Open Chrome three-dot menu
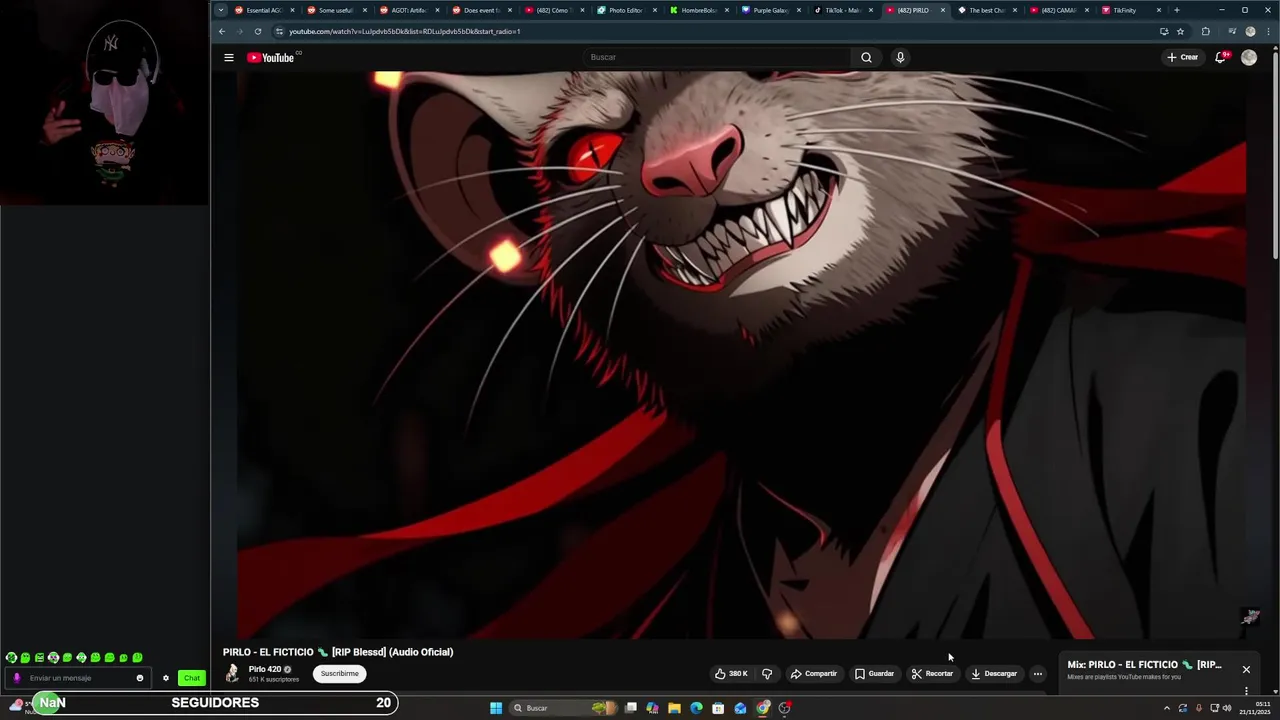Image resolution: width=1280 pixels, height=720 pixels. 1268,31
